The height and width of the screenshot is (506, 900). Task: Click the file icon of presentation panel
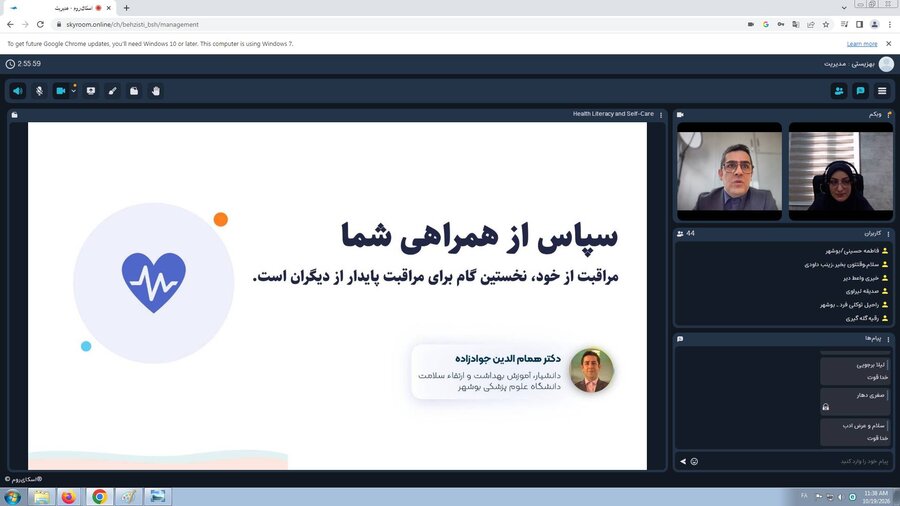point(14,115)
